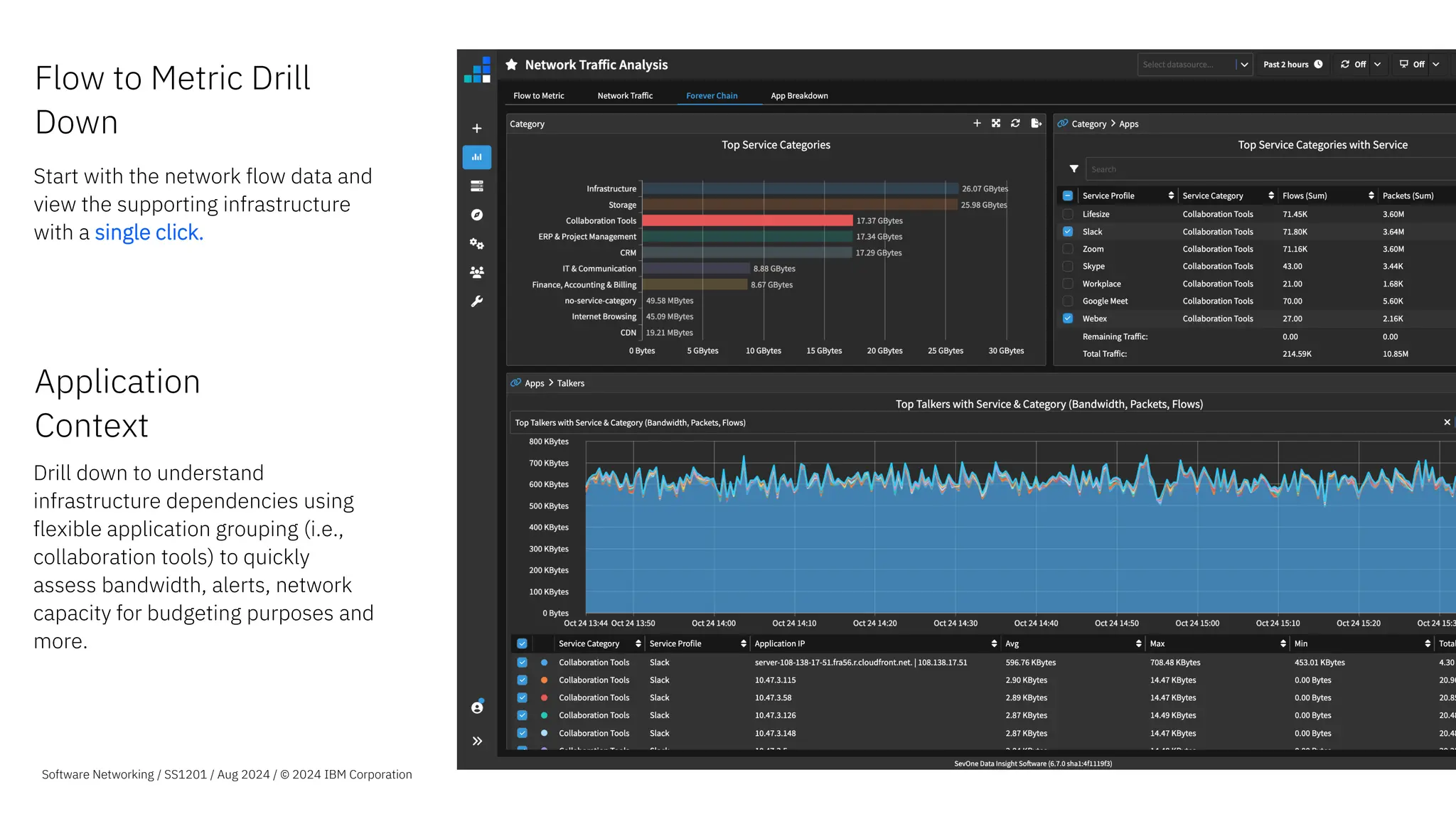Click link icon beside Apps > Talkers
Viewport: 1456px width, 819px height.
(516, 382)
